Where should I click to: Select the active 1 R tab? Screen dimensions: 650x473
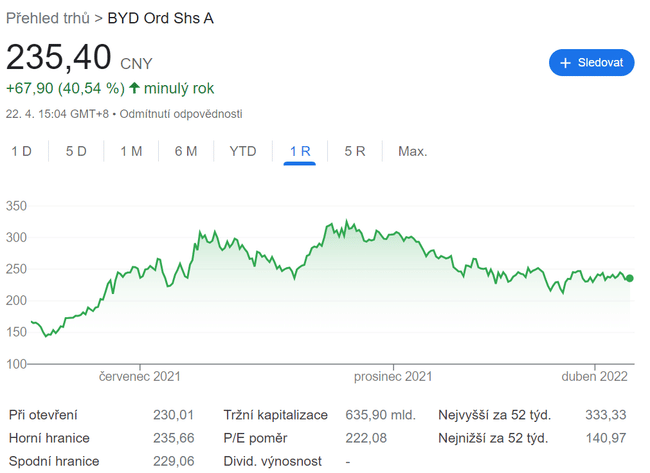pos(300,151)
